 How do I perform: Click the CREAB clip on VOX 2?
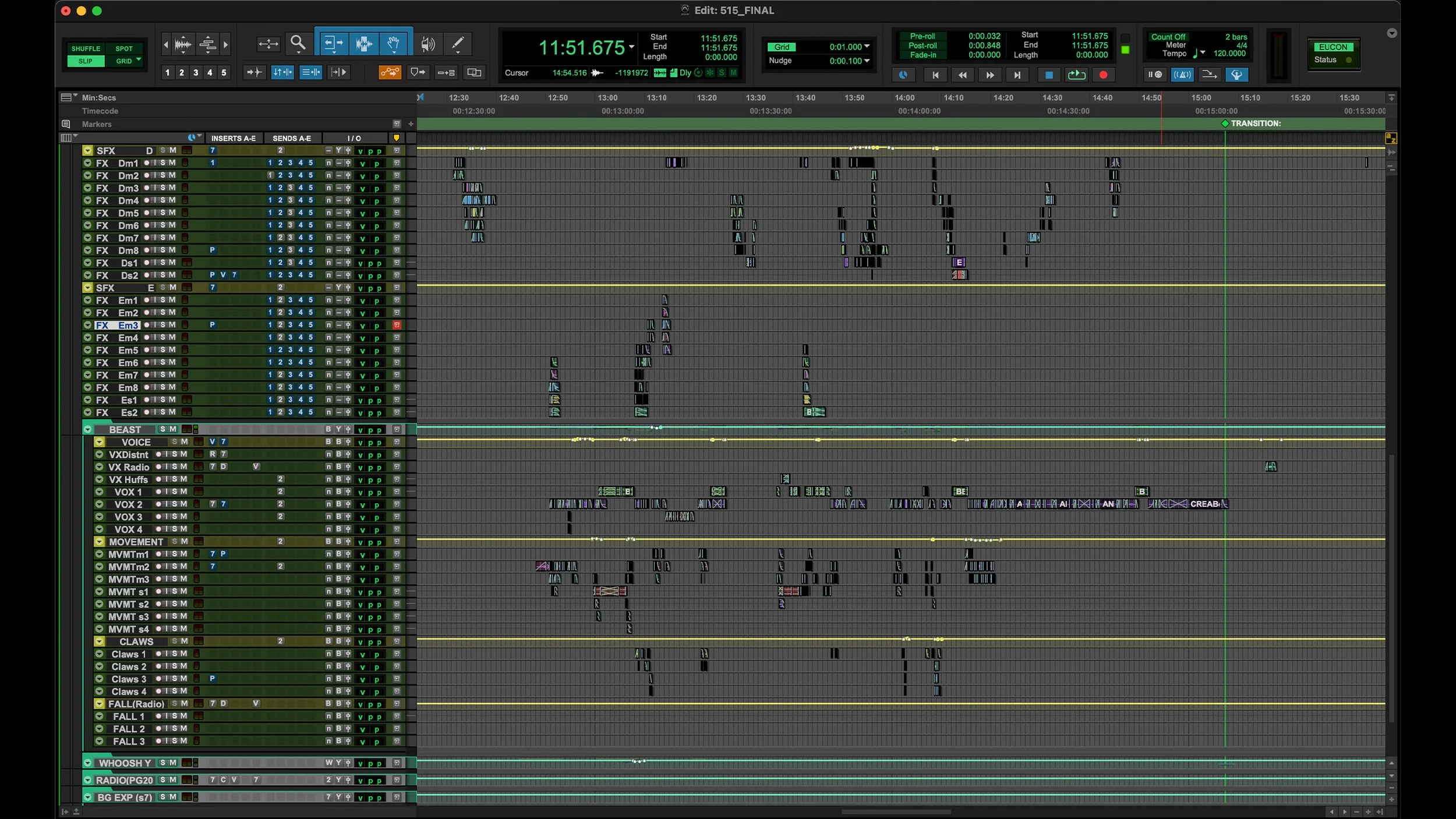tap(1206, 504)
